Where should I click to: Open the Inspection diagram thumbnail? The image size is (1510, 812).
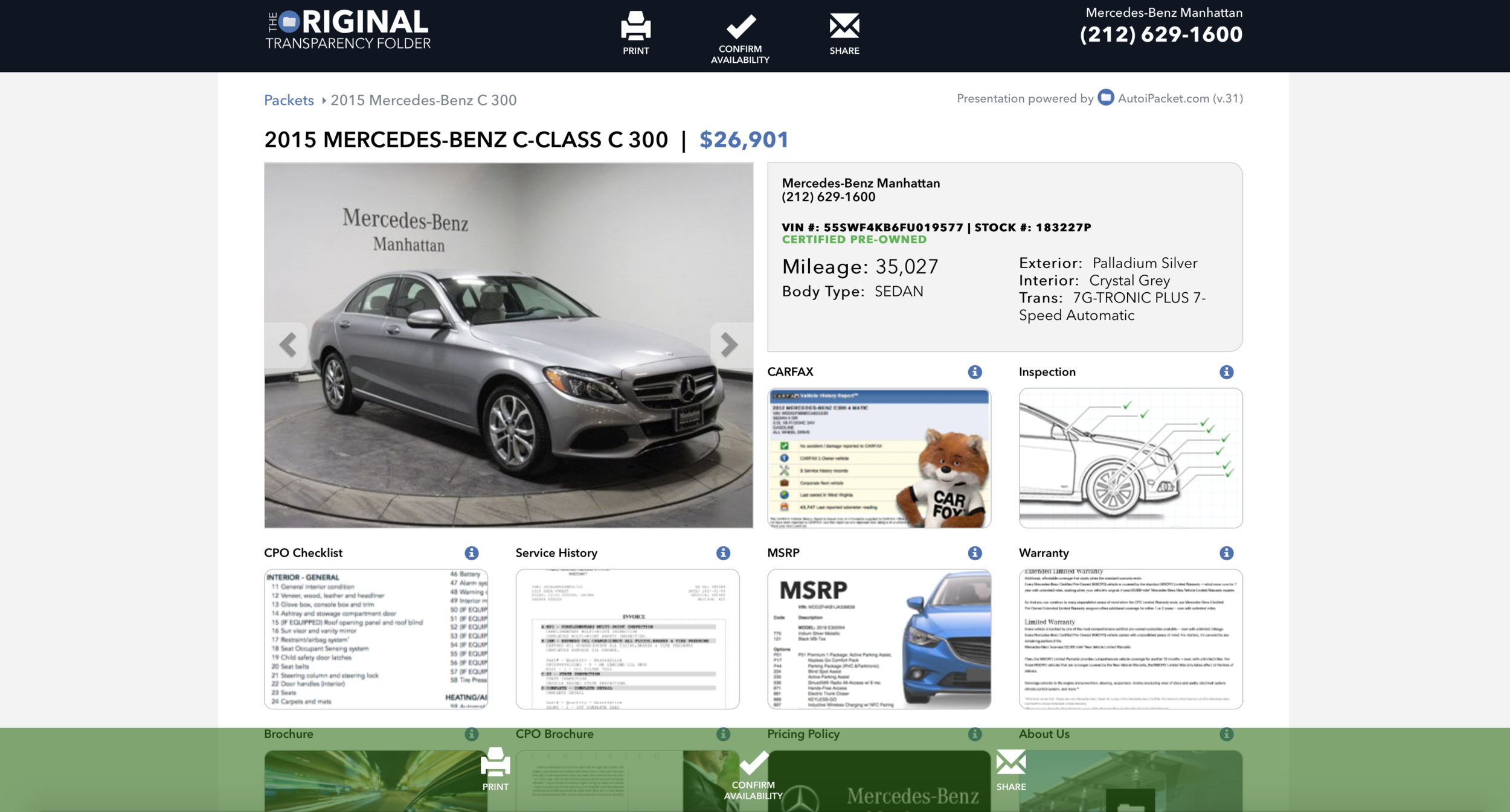click(1131, 458)
